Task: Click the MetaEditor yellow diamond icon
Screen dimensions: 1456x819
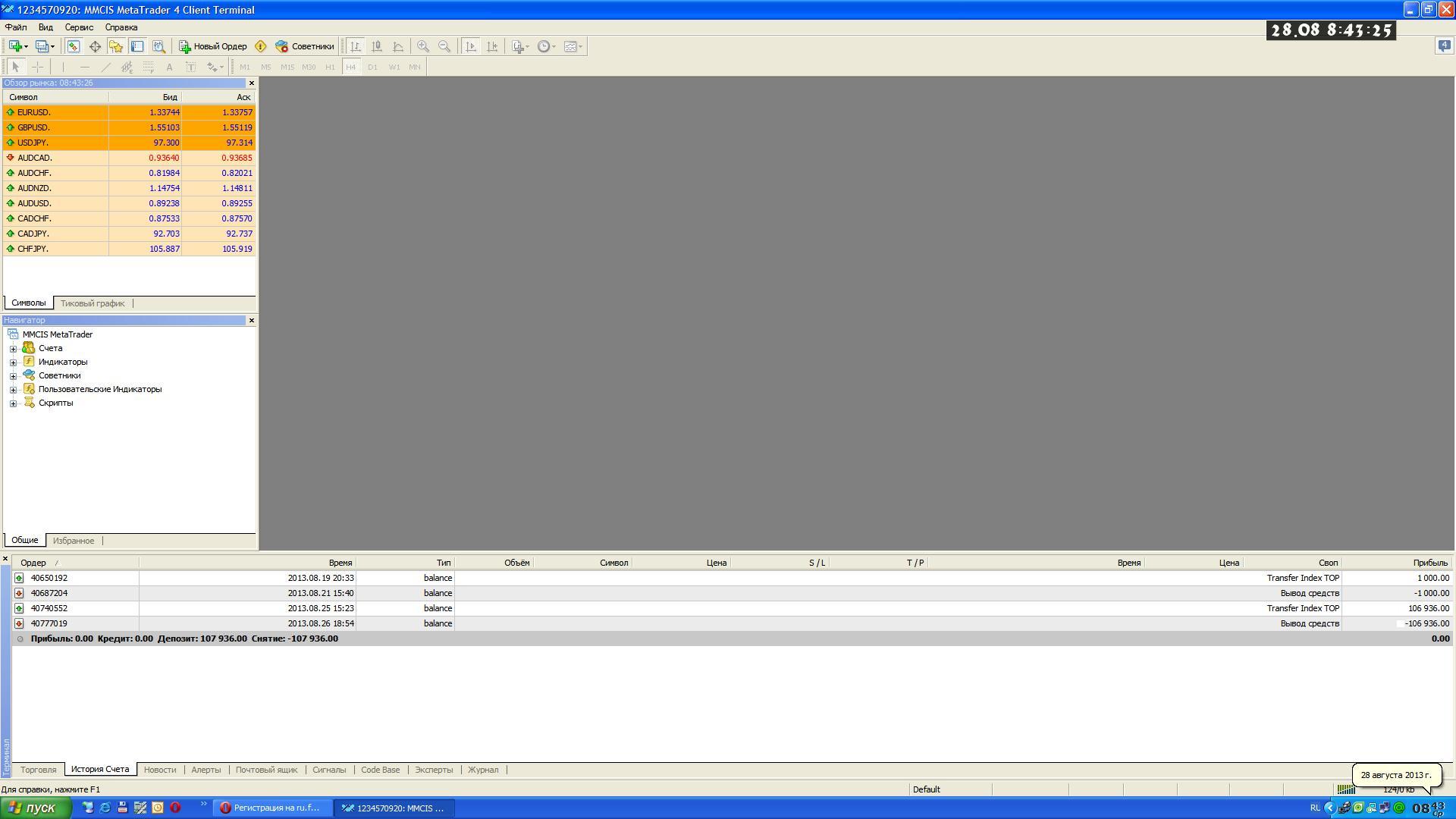Action: 261,46
